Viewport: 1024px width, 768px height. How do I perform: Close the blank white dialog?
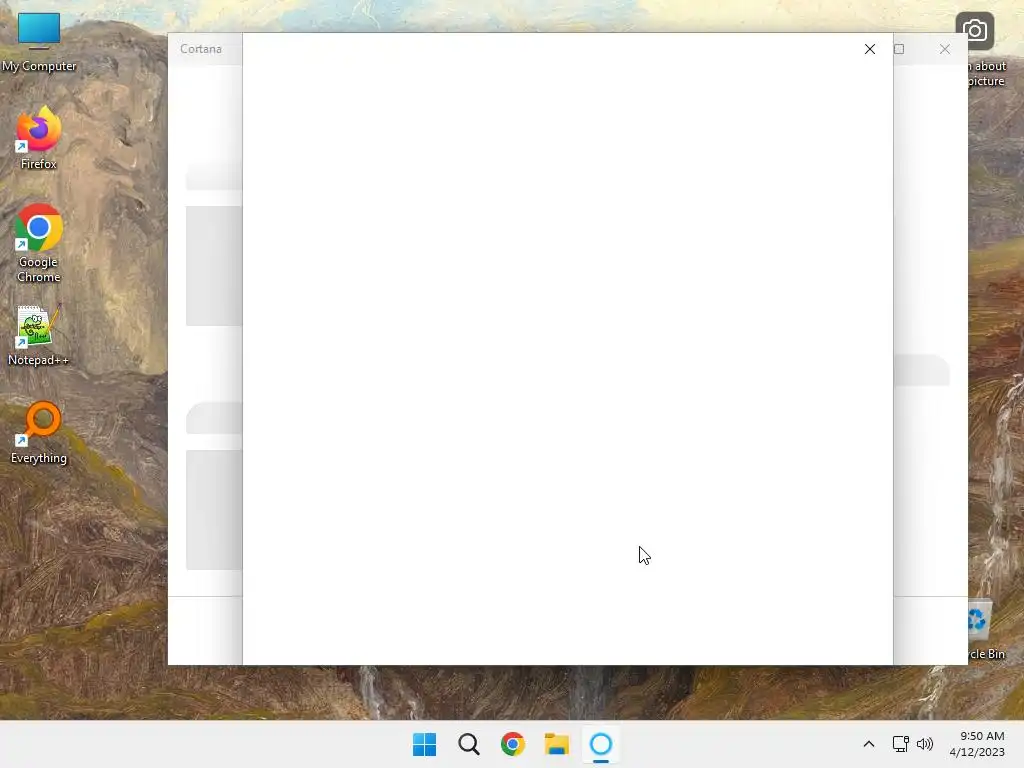tap(869, 49)
